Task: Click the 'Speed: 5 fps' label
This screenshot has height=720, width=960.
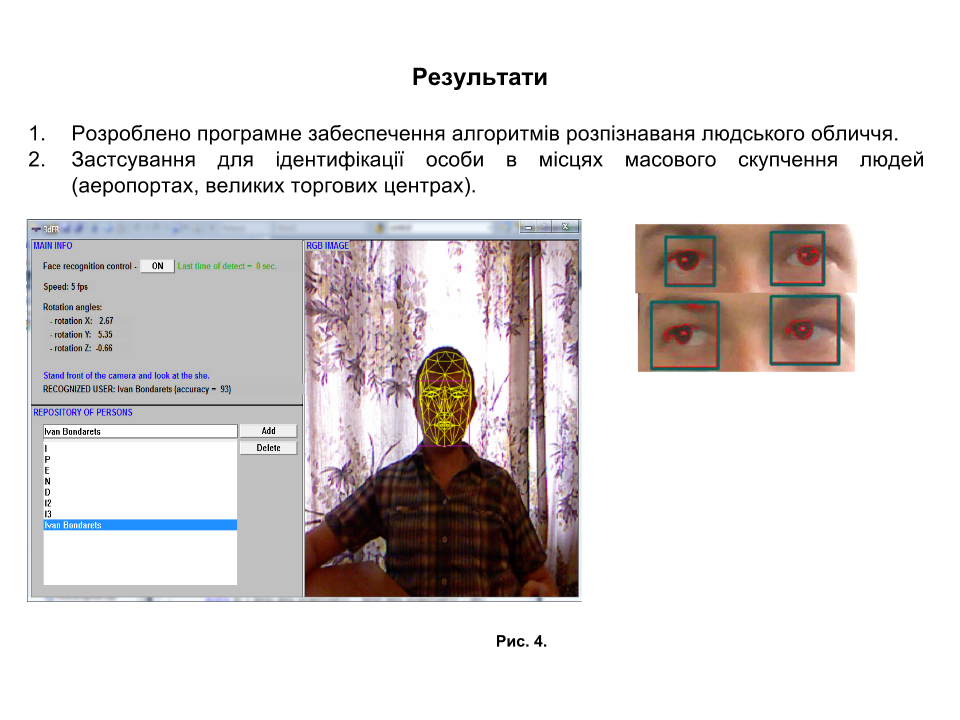Action: pos(66,287)
